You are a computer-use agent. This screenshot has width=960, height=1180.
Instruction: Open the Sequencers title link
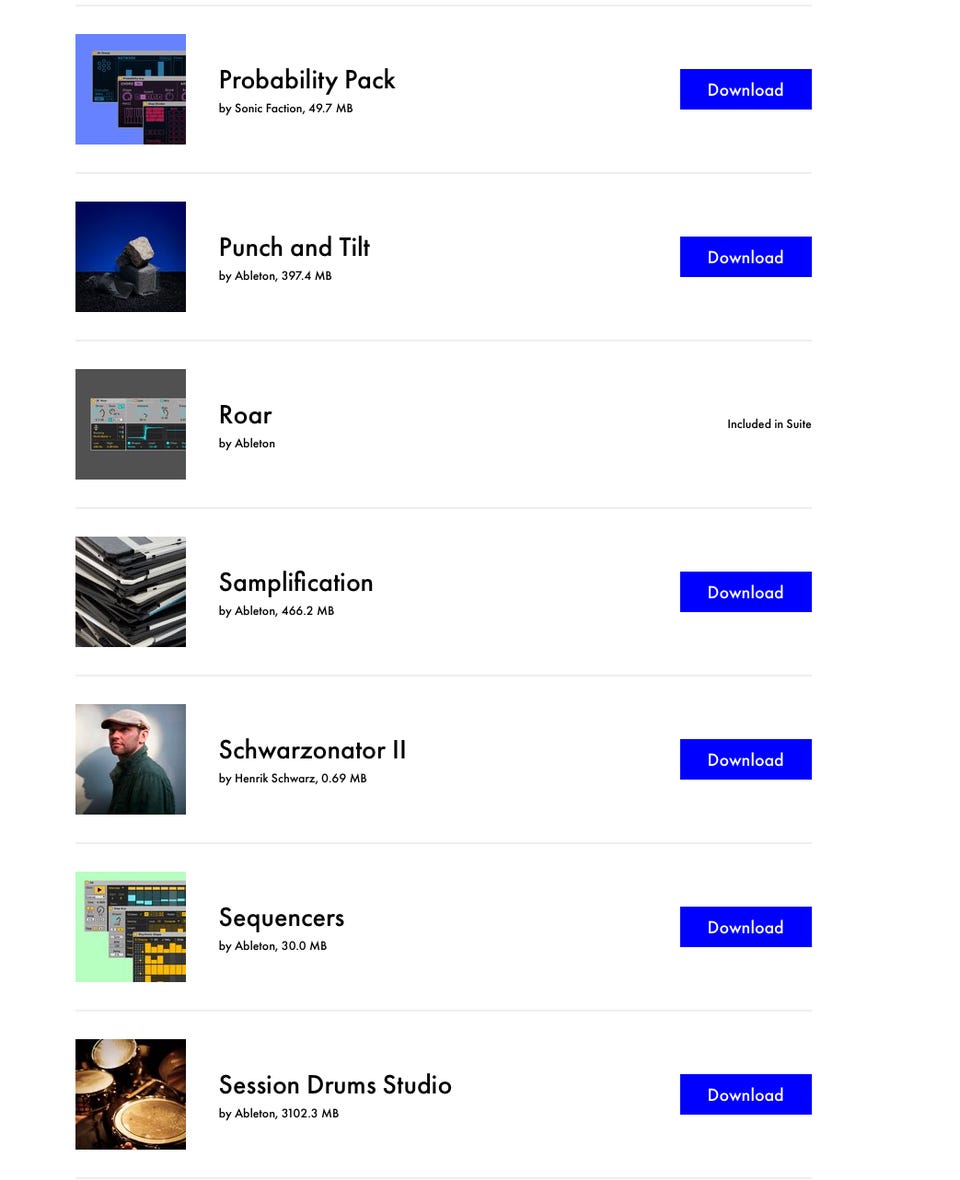click(281, 917)
